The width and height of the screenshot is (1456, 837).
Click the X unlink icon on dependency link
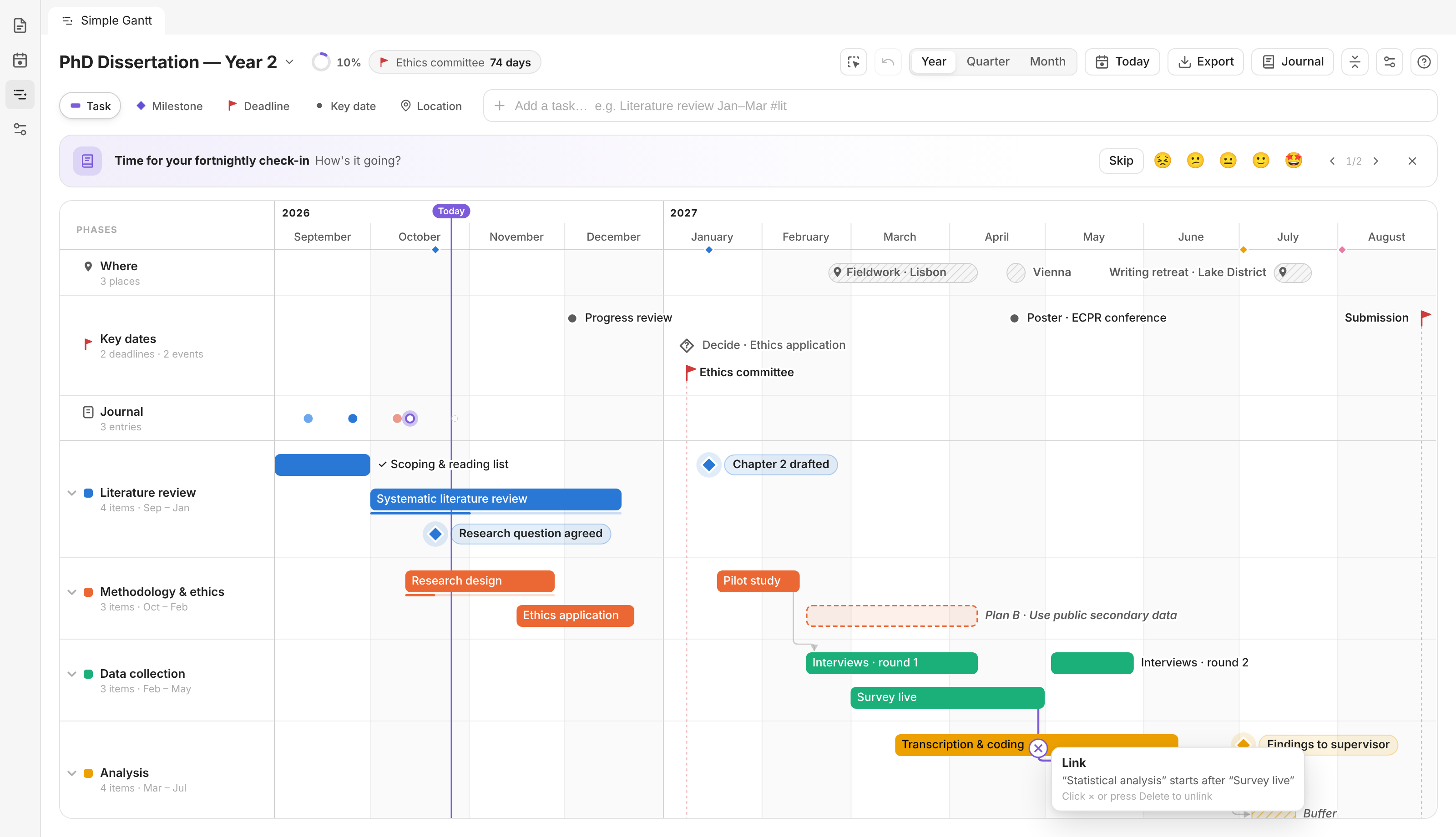(x=1038, y=748)
